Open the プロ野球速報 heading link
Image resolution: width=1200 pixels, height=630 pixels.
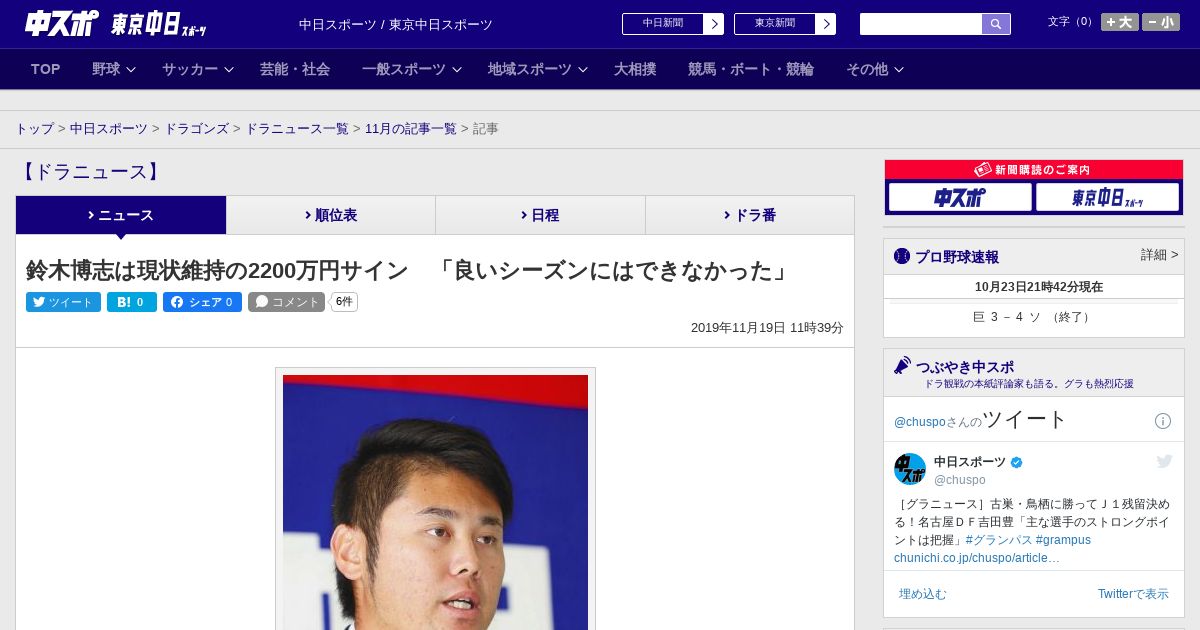[957, 257]
